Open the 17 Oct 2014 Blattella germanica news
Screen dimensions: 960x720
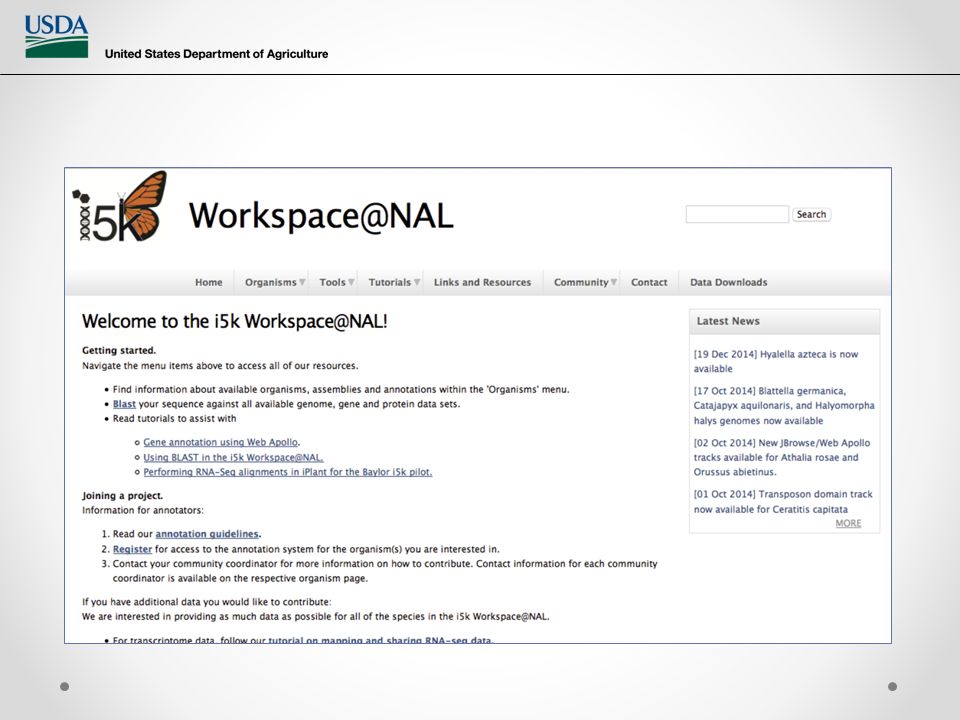pyautogui.click(x=784, y=405)
